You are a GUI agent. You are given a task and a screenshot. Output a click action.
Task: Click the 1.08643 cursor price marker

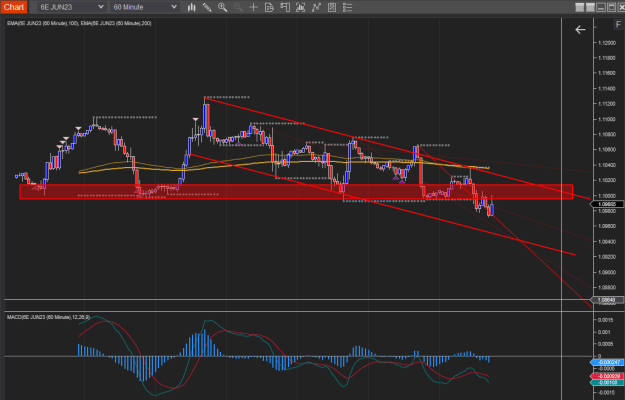click(606, 300)
